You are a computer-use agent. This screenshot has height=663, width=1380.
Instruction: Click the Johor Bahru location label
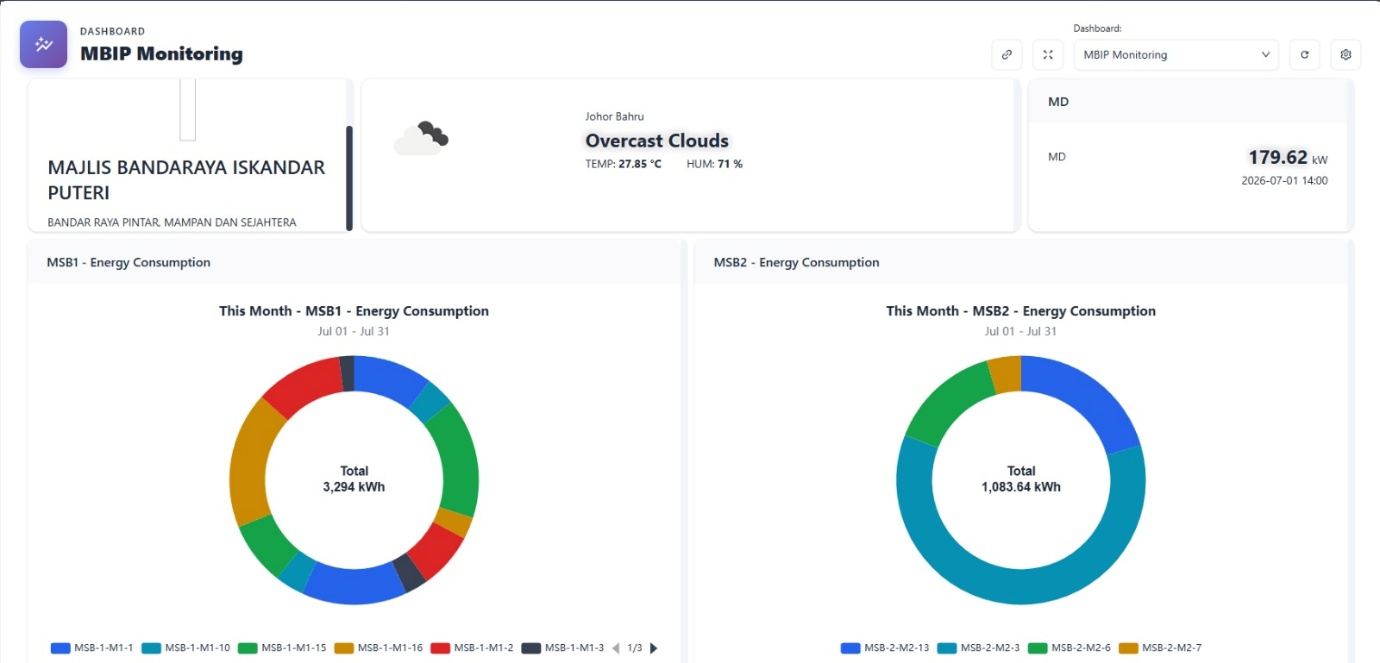point(614,117)
